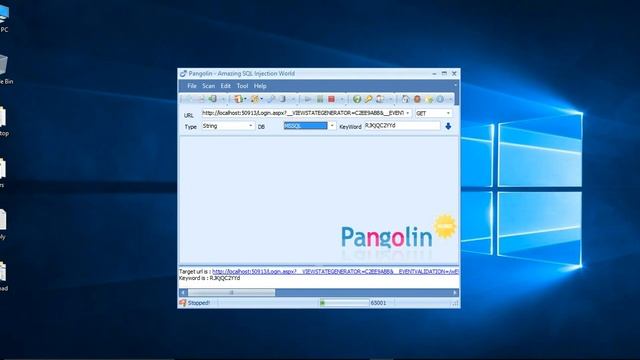Click the orange round toolbar icon
The height and width of the screenshot is (360, 640).
pos(417,99)
